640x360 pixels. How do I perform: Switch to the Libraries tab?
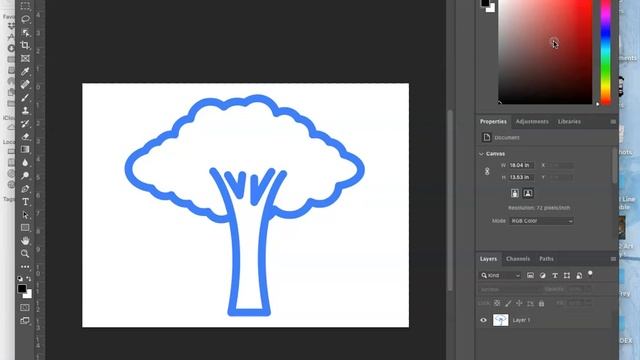tap(569, 122)
